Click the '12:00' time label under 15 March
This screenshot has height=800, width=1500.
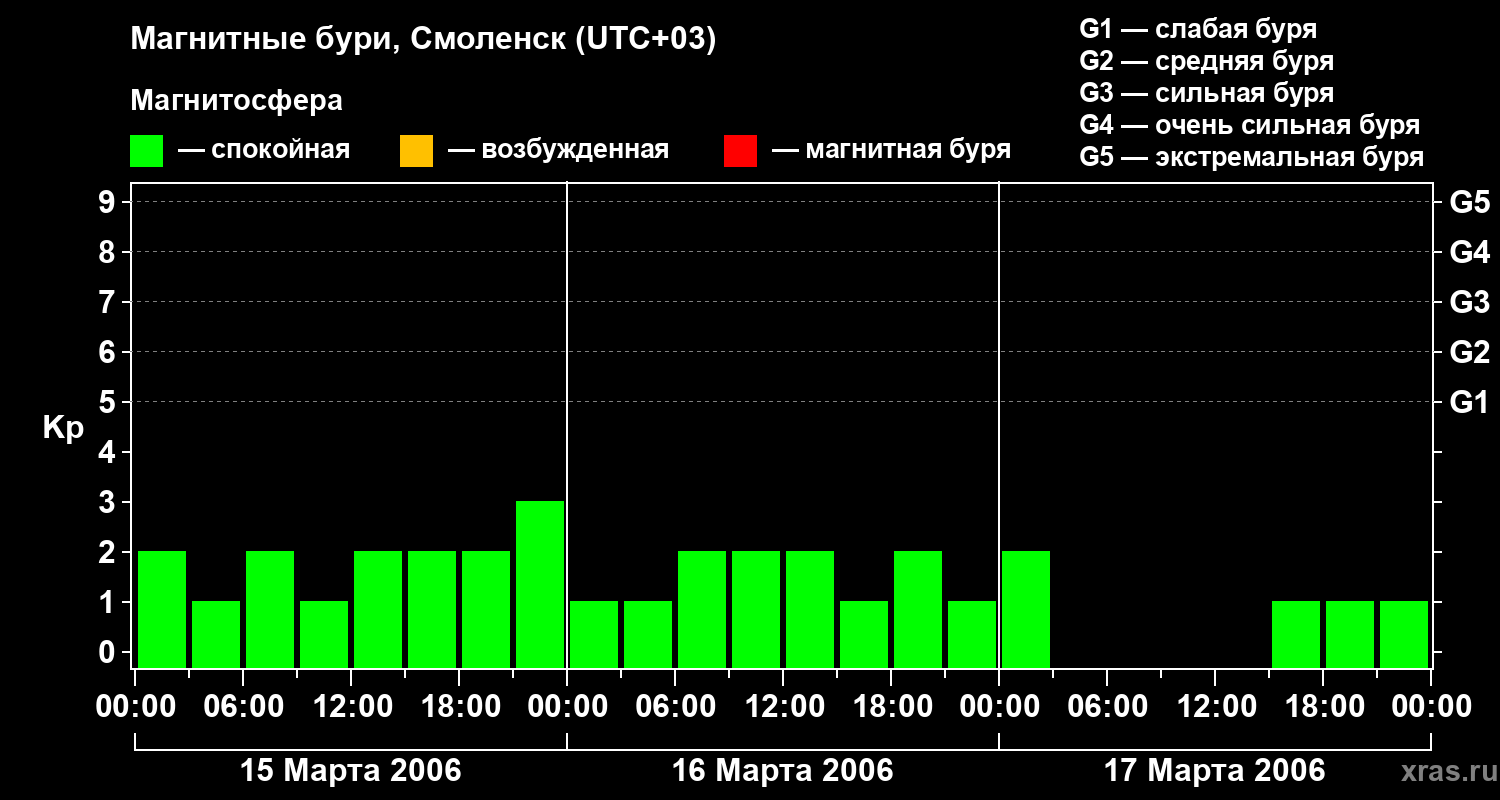coord(351,707)
